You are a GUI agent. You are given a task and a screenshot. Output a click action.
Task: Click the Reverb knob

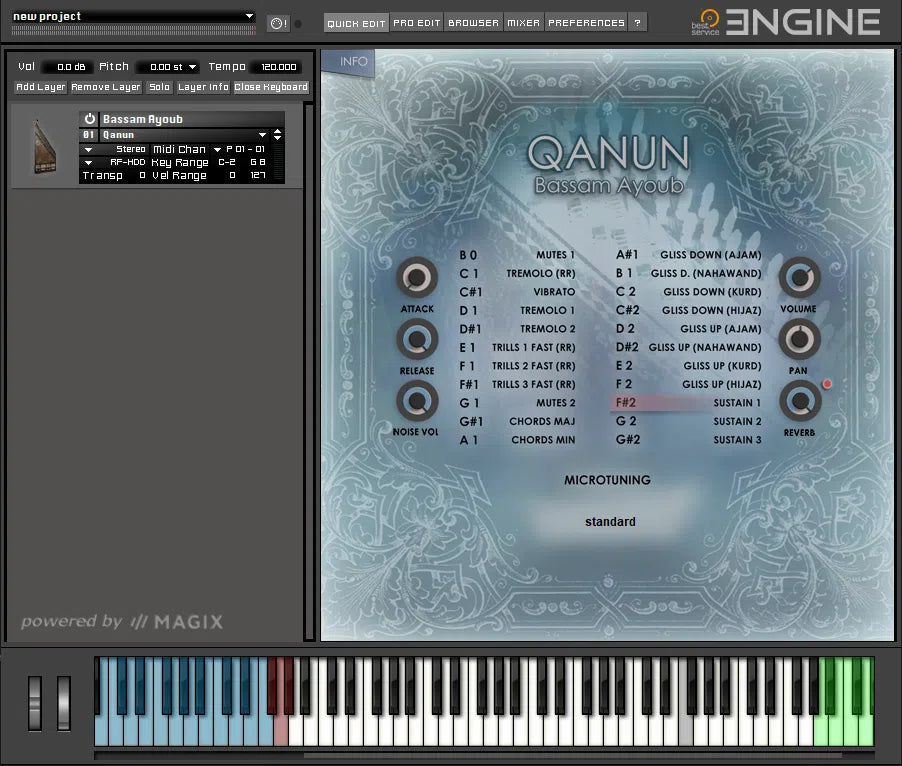798,402
